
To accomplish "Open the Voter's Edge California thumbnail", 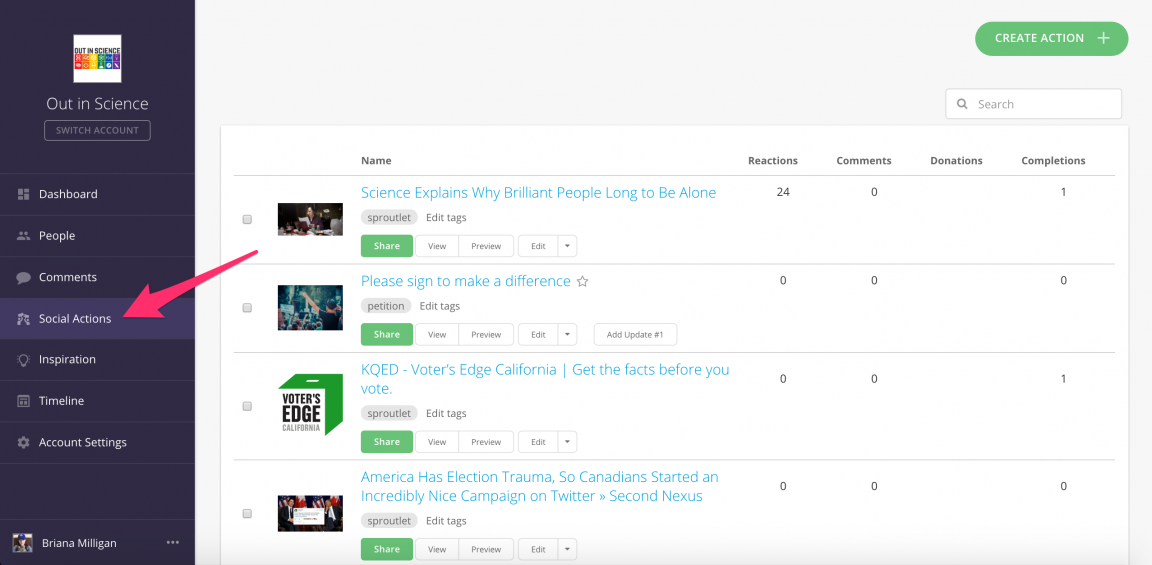I will tap(310, 405).
